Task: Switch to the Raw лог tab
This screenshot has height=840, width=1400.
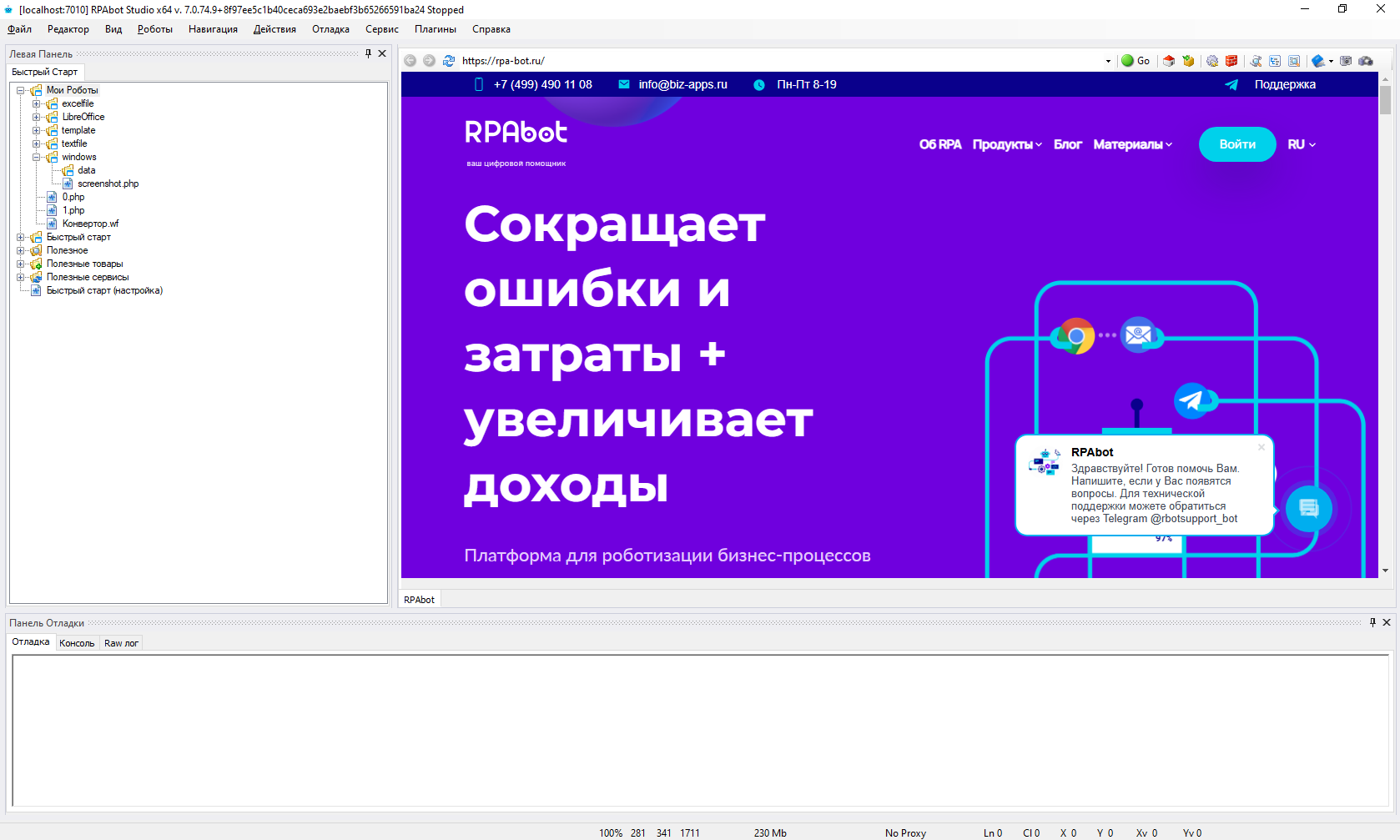Action: coord(121,643)
